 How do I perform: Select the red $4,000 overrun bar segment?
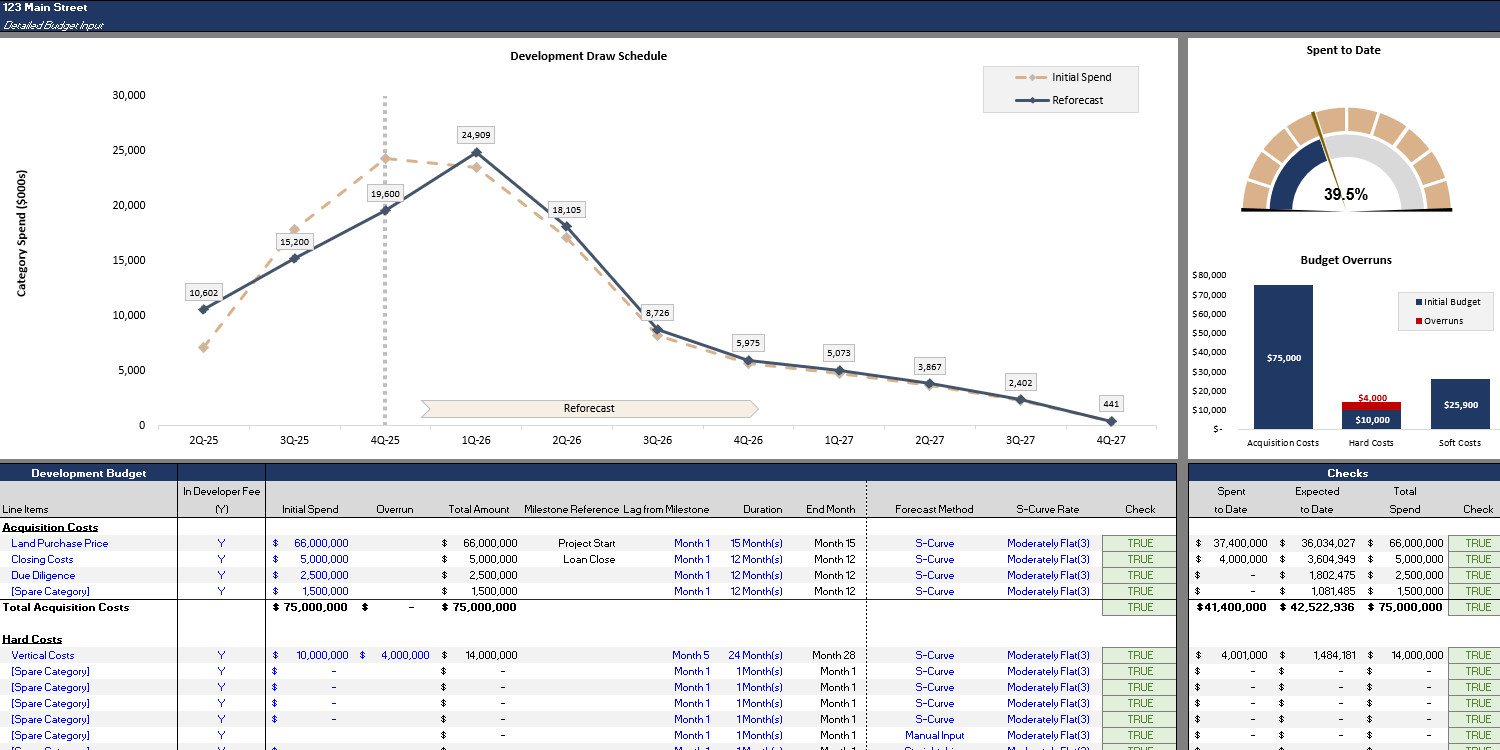point(1372,405)
